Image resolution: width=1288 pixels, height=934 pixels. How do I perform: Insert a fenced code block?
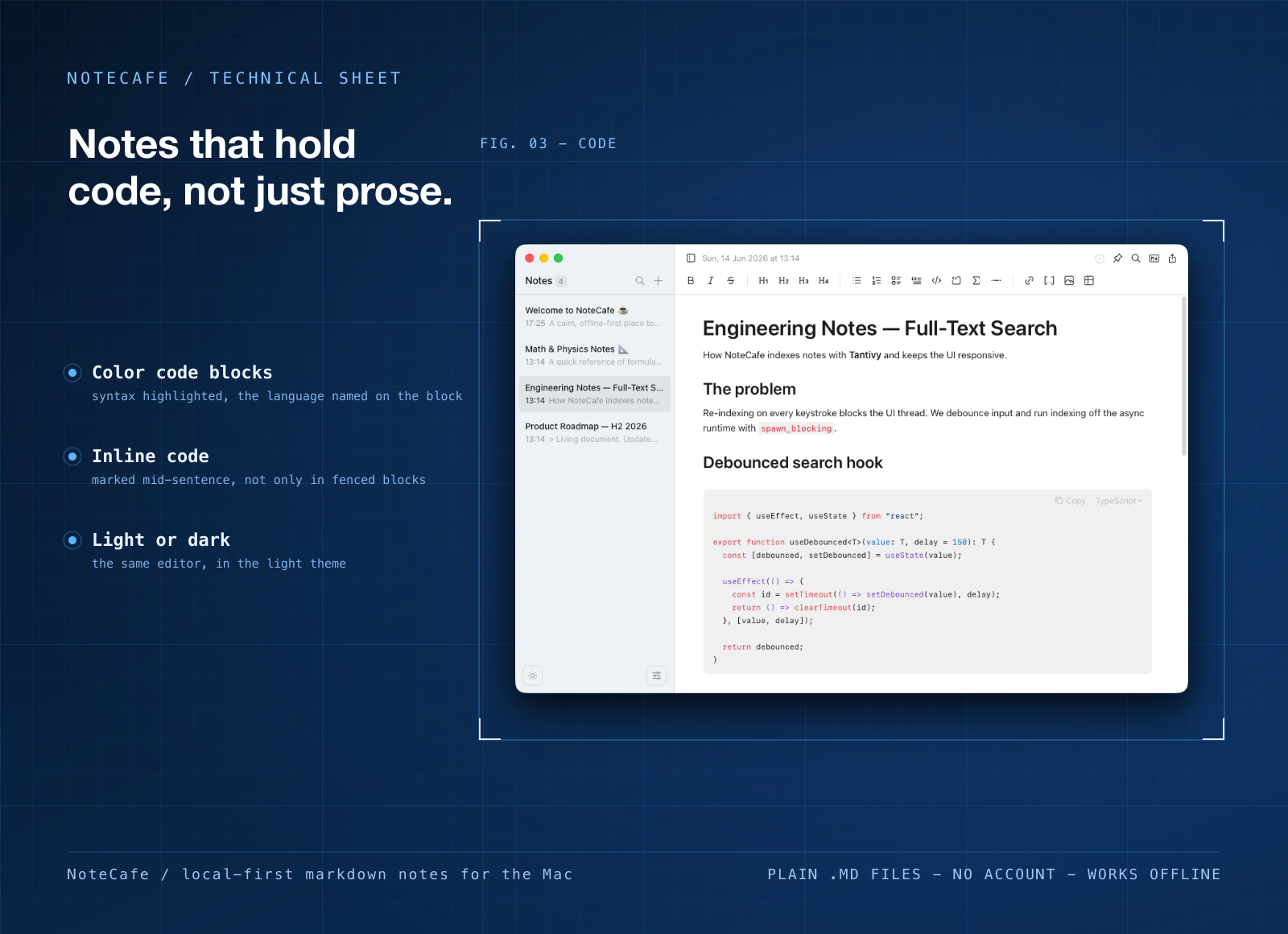point(956,281)
